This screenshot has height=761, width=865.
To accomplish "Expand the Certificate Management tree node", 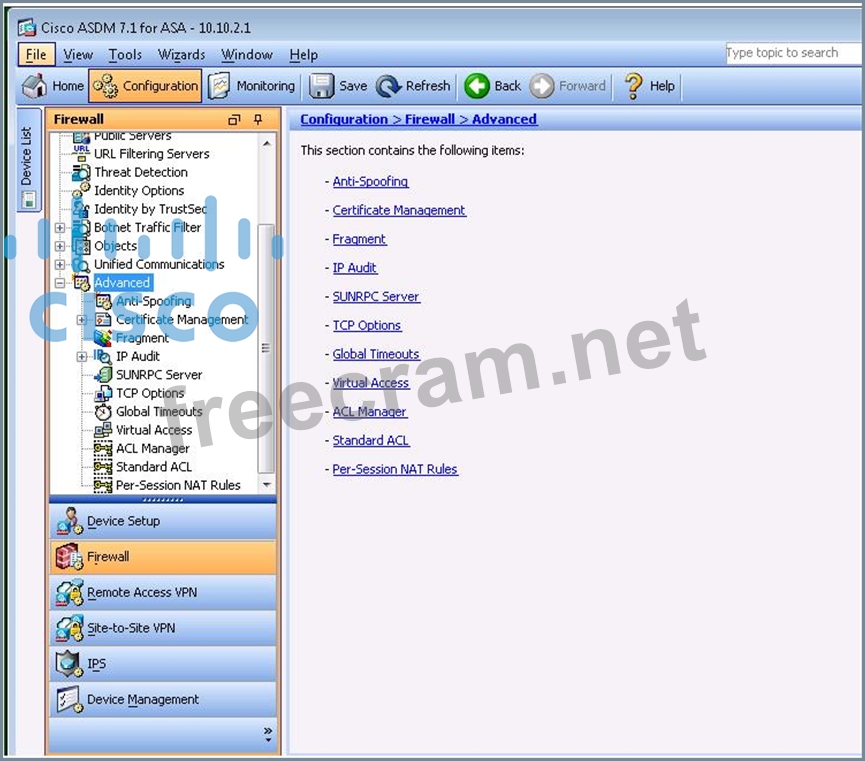I will coord(82,320).
